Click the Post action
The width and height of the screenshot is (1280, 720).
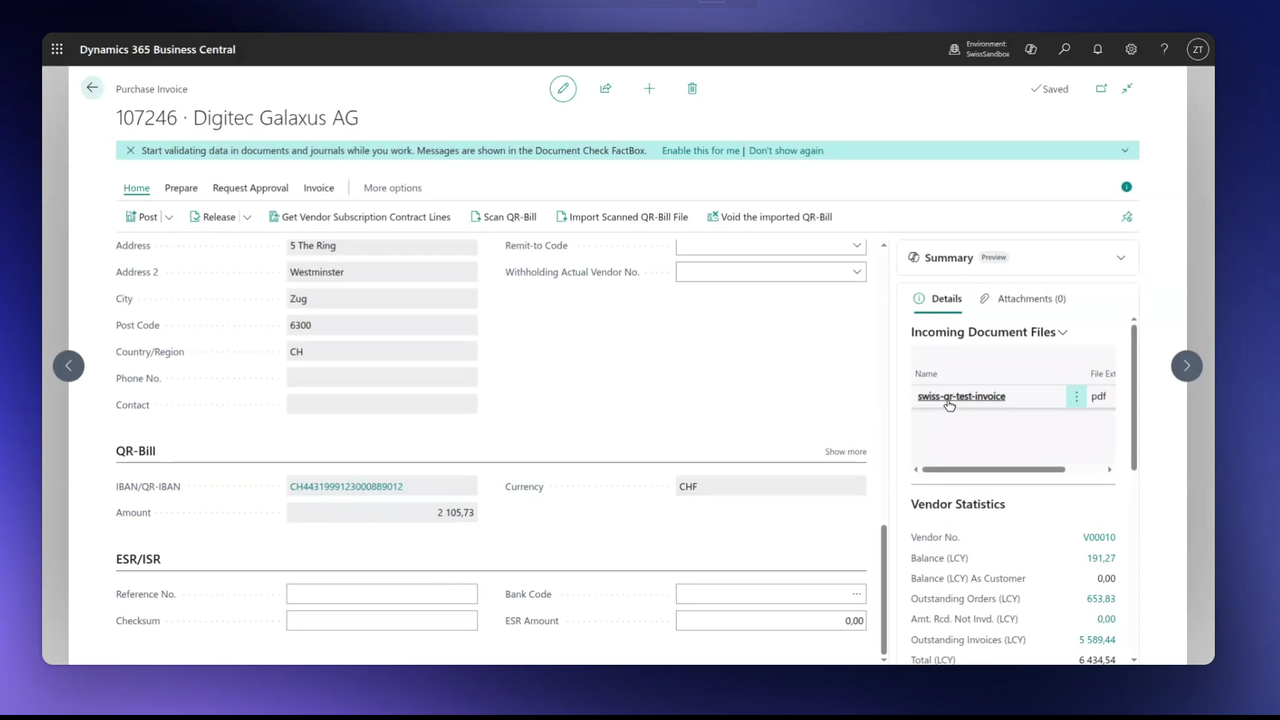141,217
